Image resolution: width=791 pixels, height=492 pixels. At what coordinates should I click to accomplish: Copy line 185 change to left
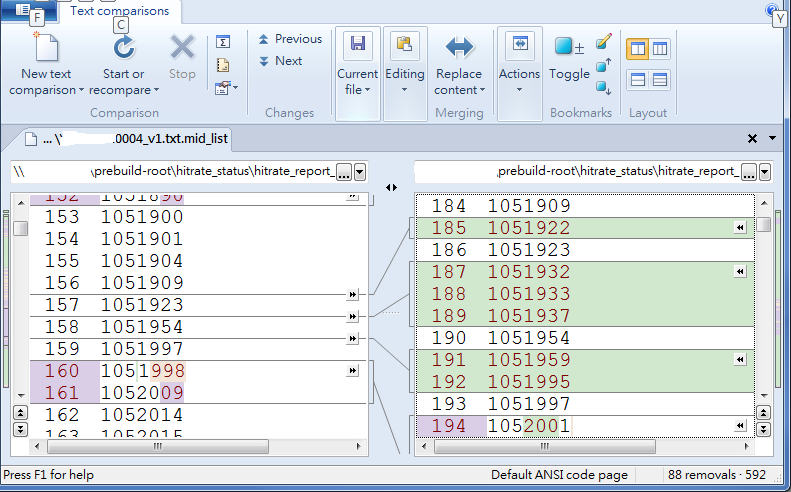point(740,228)
